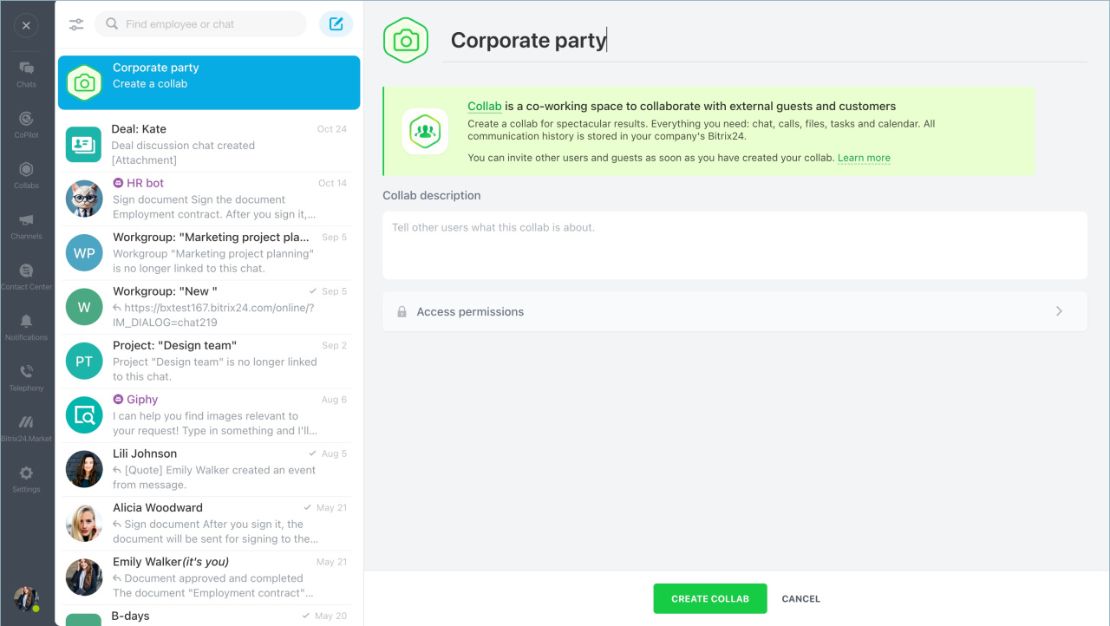Click the Corporate party title field
Screen dimensions: 1110x626
[x=765, y=40]
